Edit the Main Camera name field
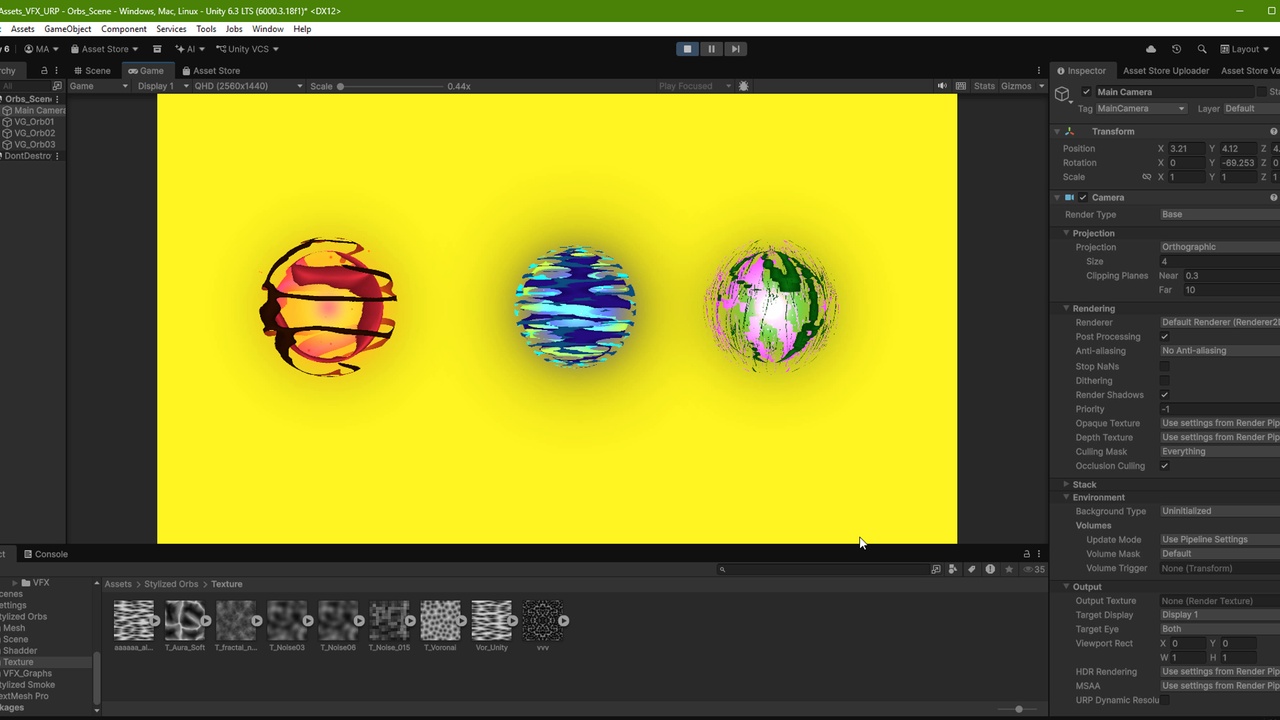Image resolution: width=1280 pixels, height=720 pixels. click(1176, 92)
